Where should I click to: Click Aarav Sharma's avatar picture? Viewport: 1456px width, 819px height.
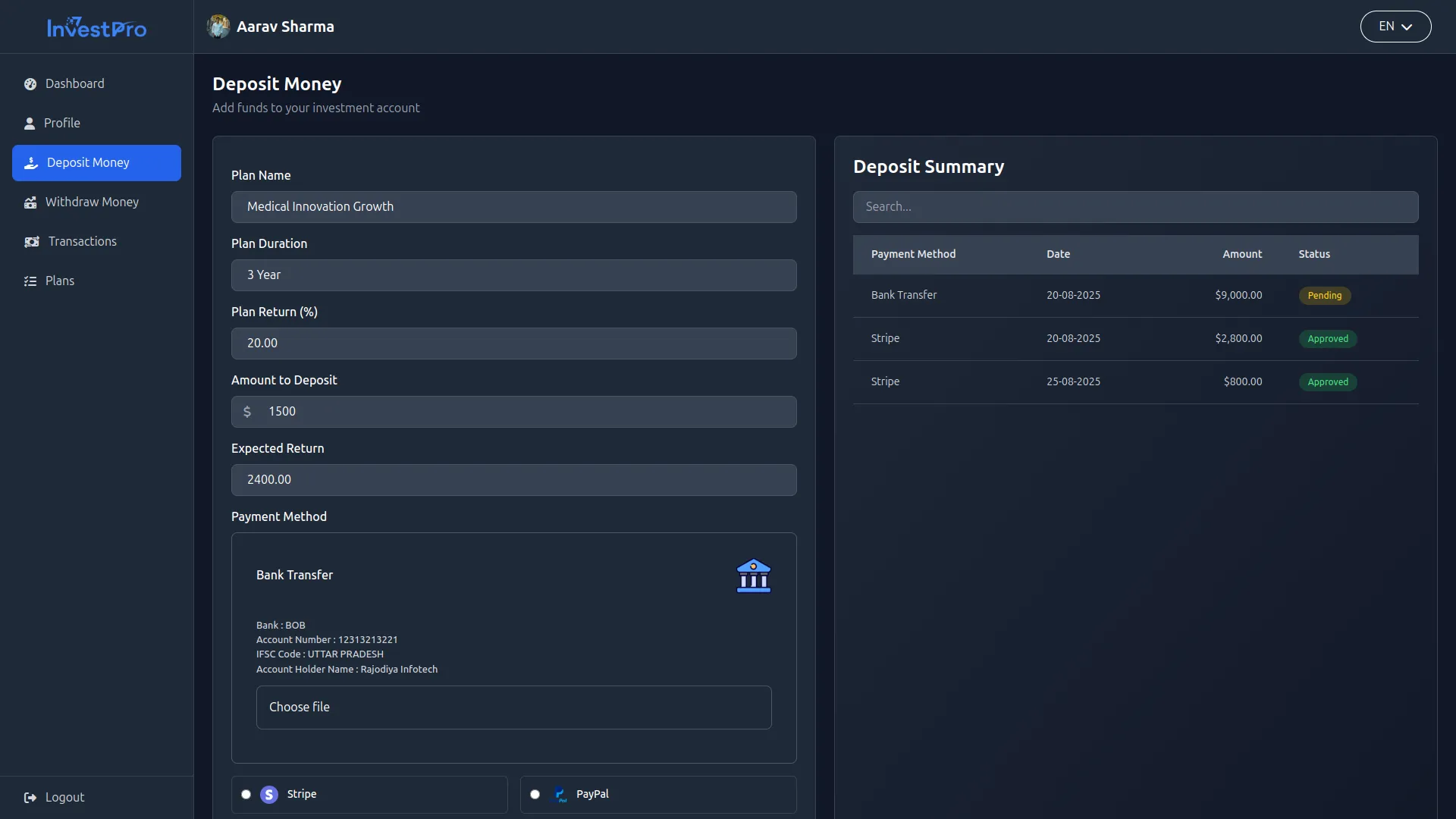218,27
